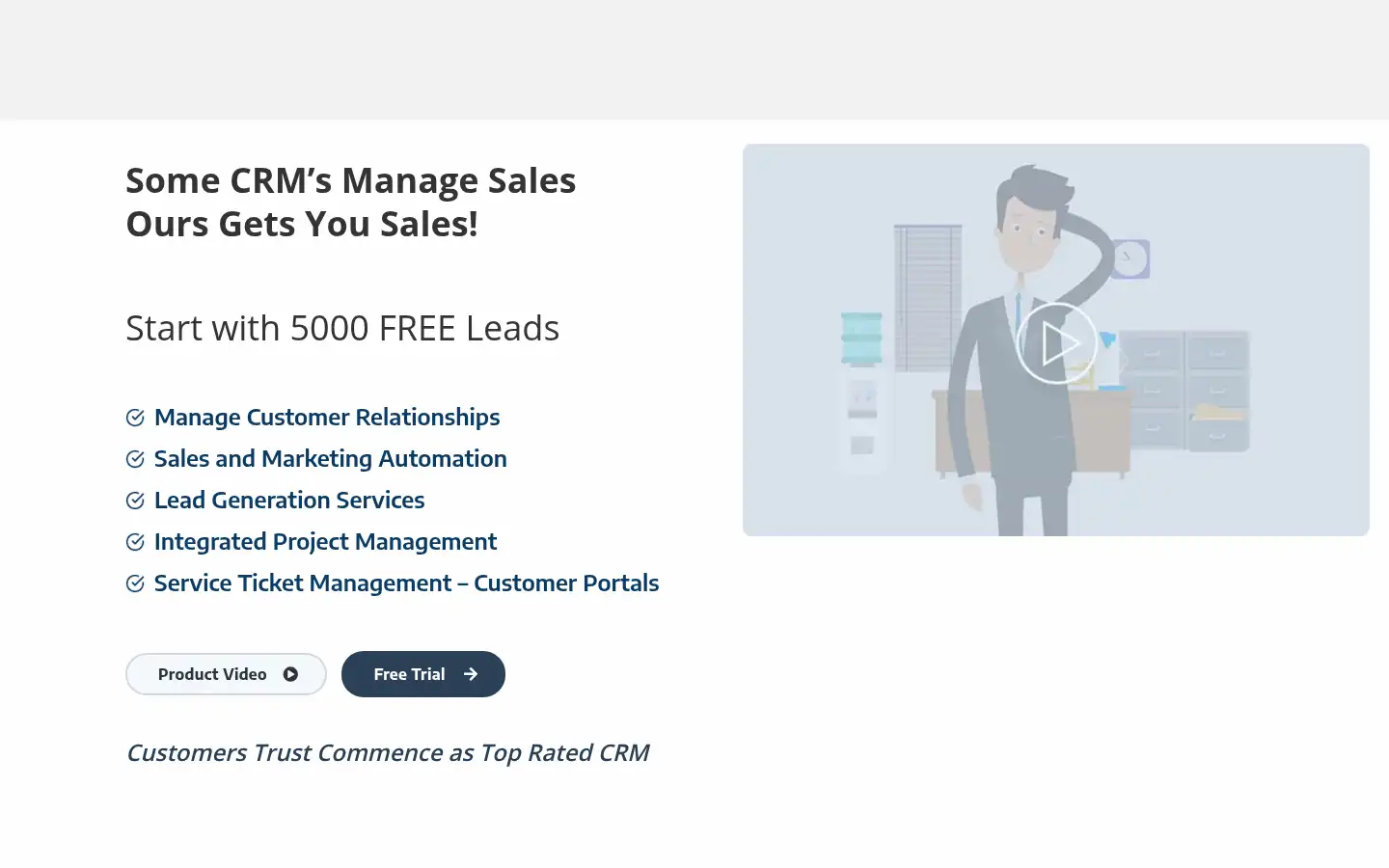
Task: Open the Product Video button
Action: (226, 674)
